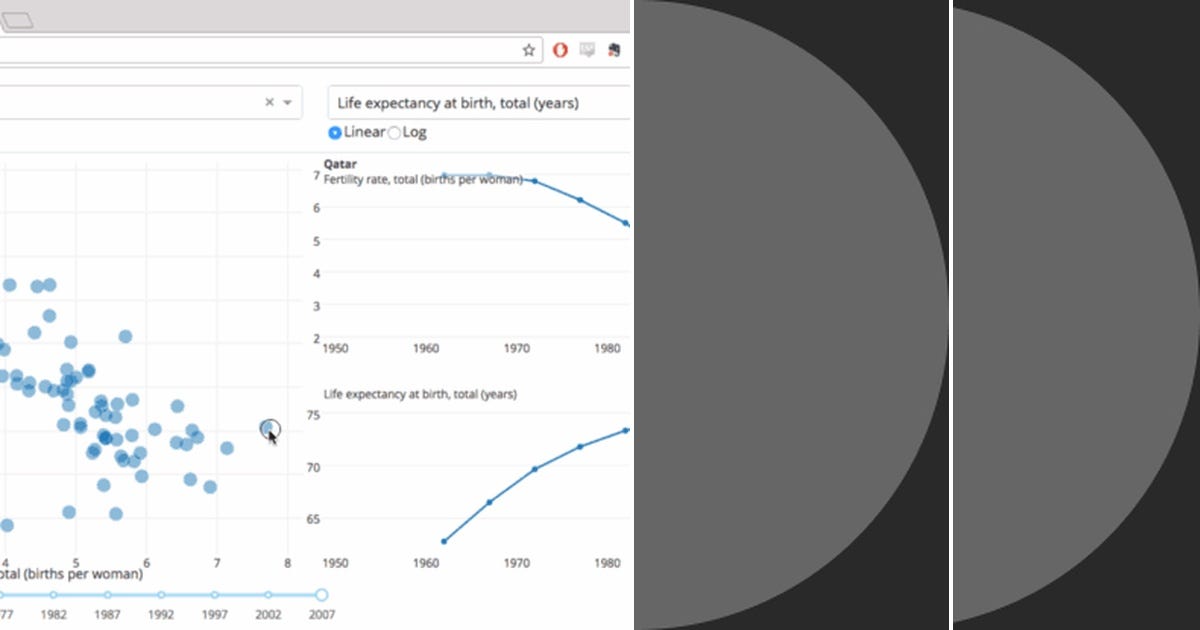Open the Opera extension icon
The width and height of the screenshot is (1200, 630).
click(x=558, y=49)
